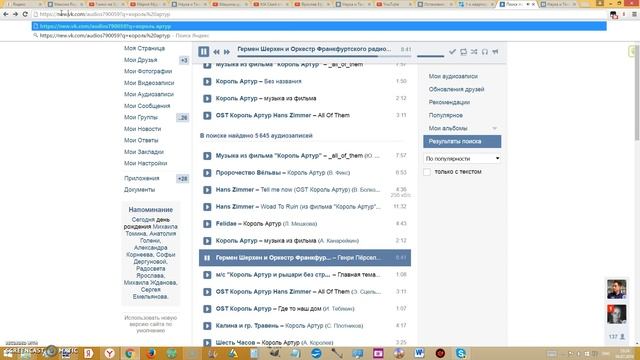The height and width of the screenshot is (360, 640).
Task: Open Yandex Browser from the taskbar
Action: pos(109,353)
